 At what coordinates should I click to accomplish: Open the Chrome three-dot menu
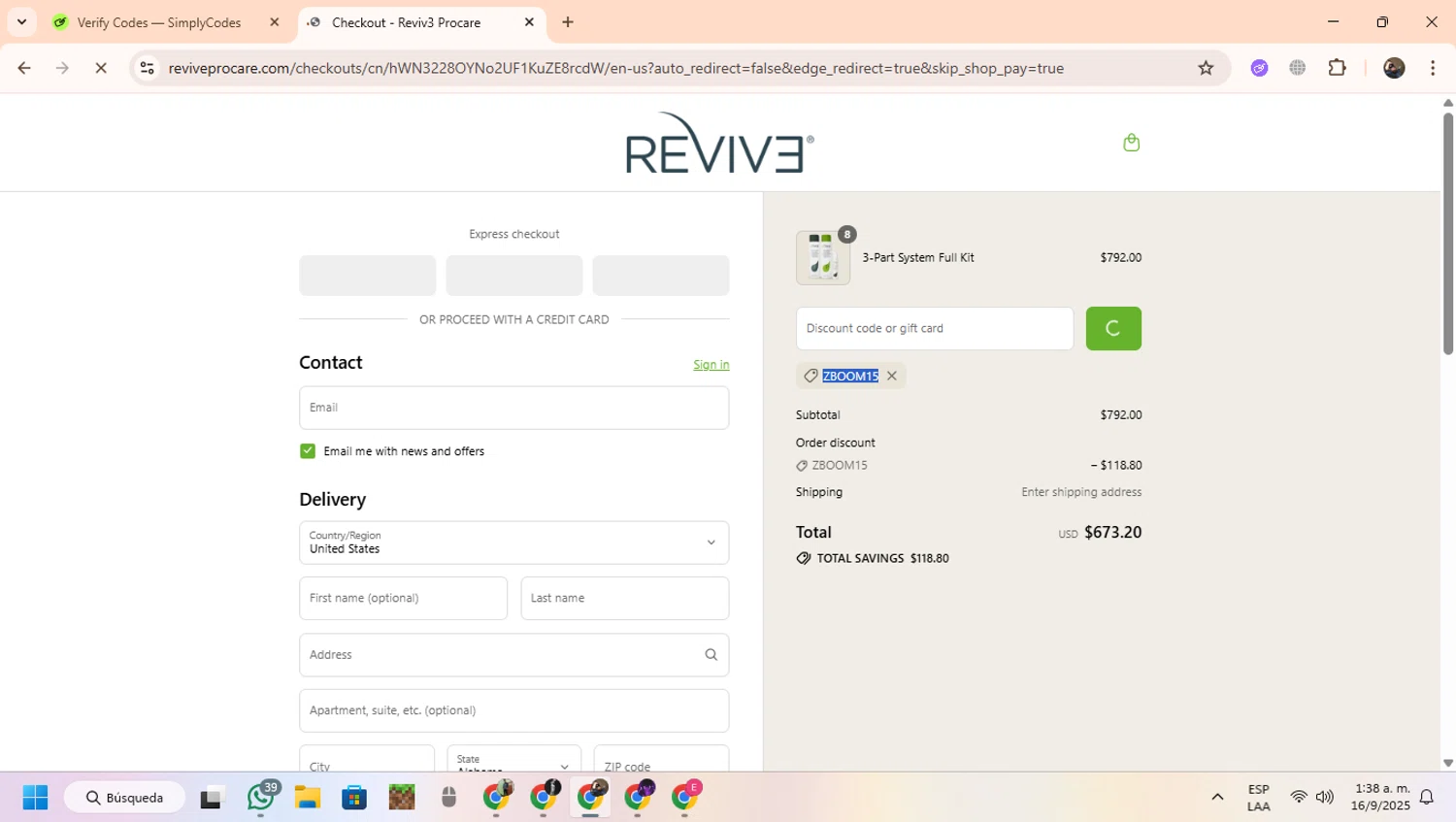pos(1433,68)
